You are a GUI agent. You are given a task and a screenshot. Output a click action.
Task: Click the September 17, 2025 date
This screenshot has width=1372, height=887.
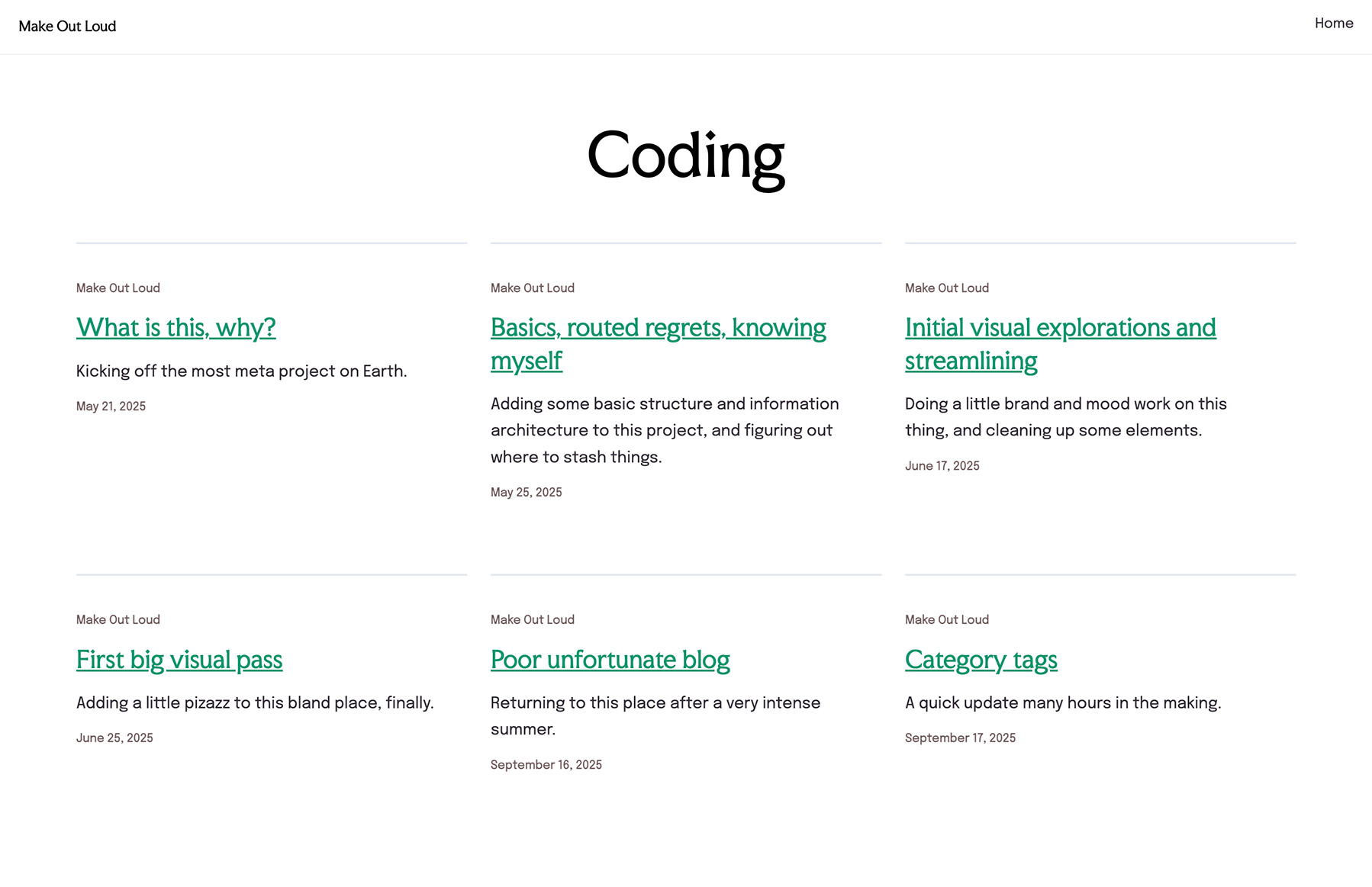point(960,738)
